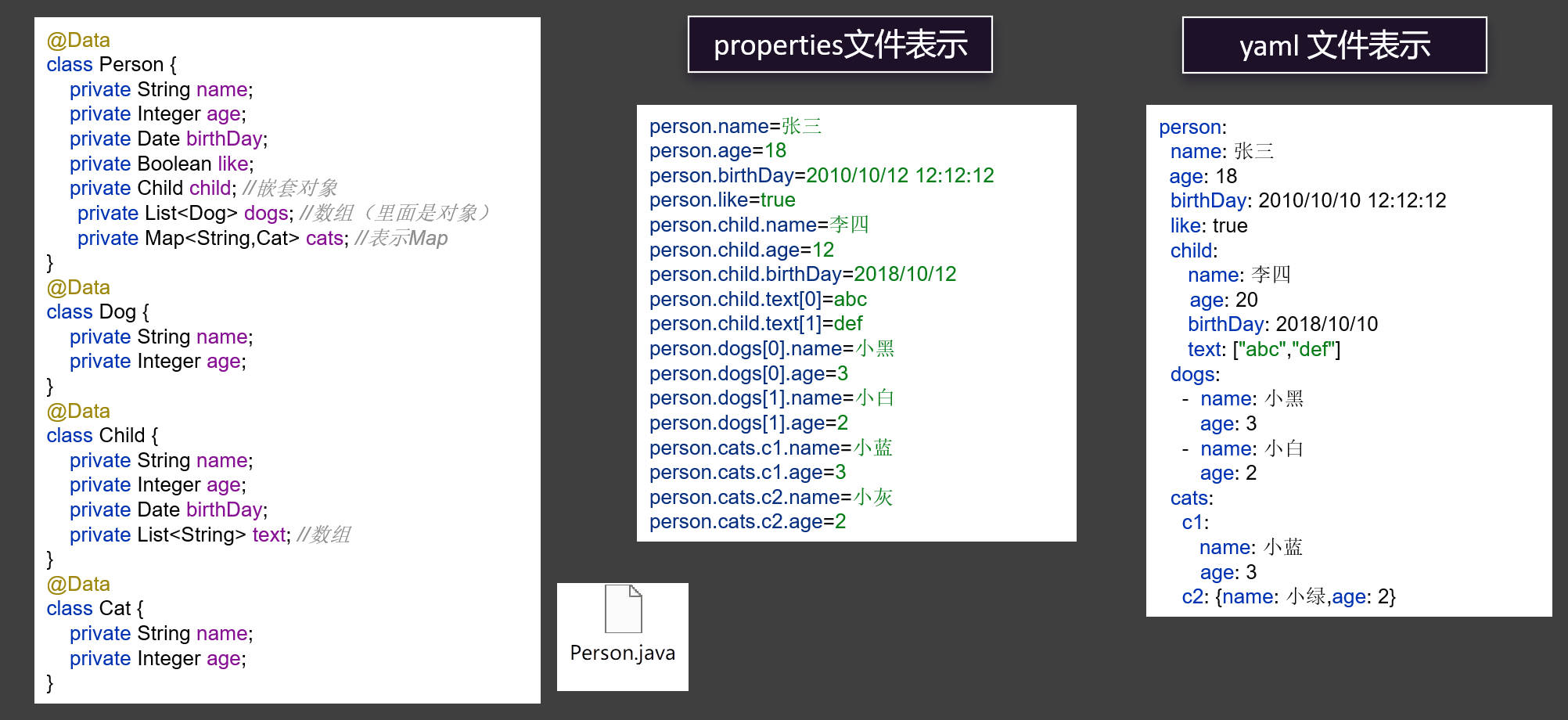Image resolution: width=1568 pixels, height=720 pixels.
Task: Click the "person.child.text[0]=abc" properties line
Action: pos(757,299)
